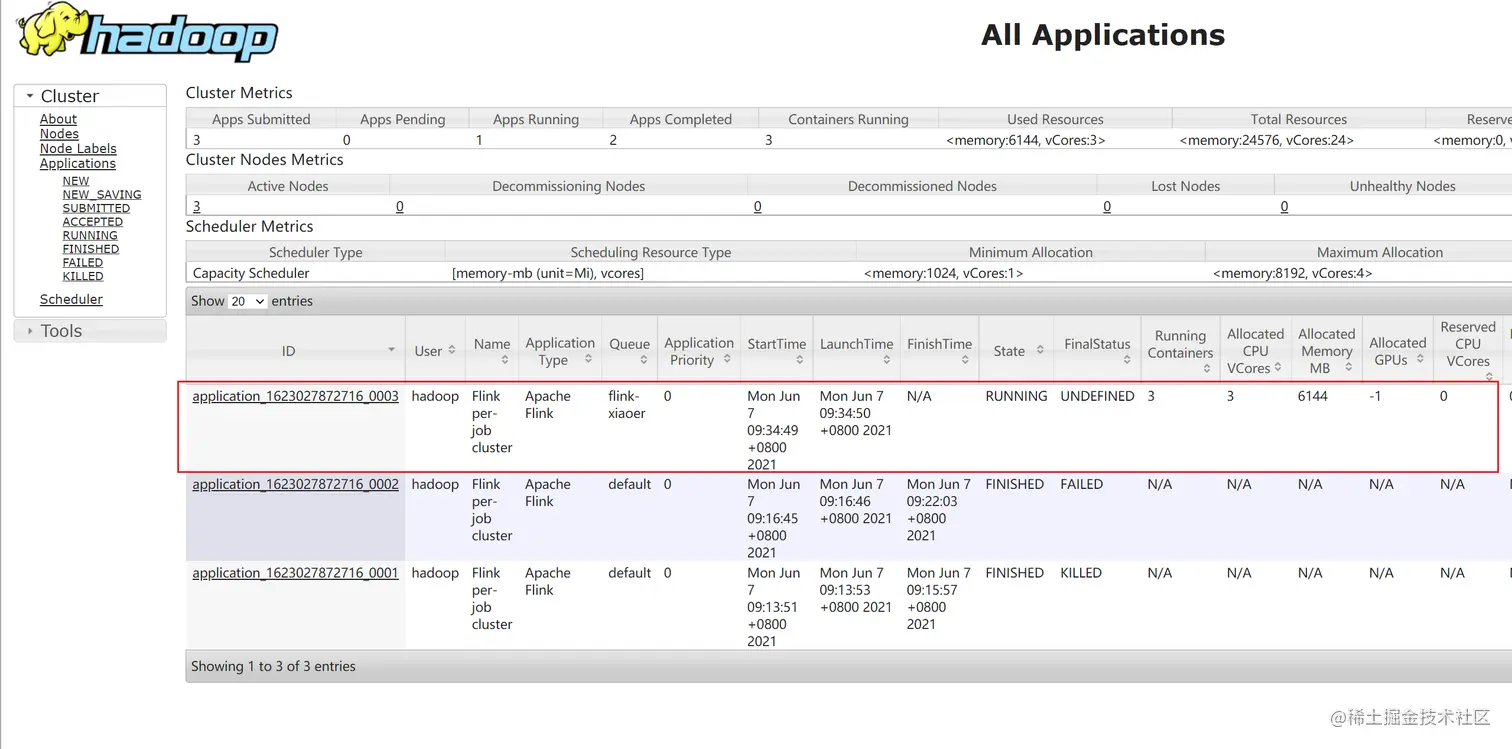Open application_1623027872716_0001 details

[x=295, y=573]
